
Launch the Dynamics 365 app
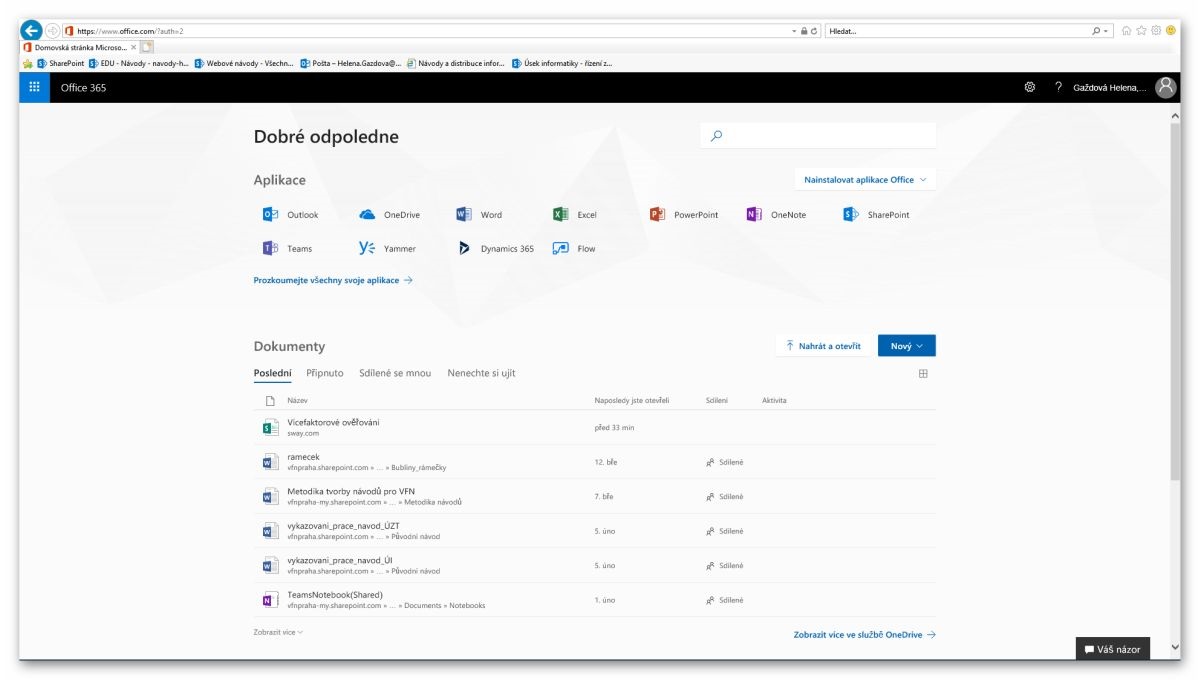coord(495,248)
